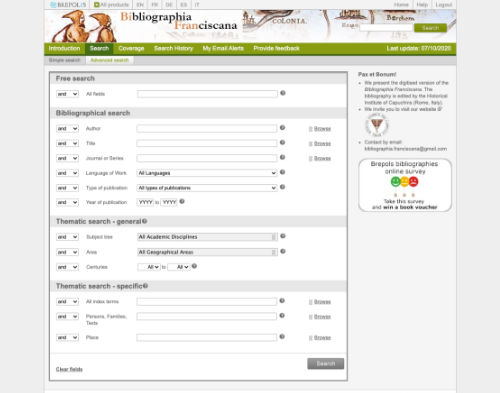Switch to Simple search tab
The height and width of the screenshot is (393, 500).
click(x=64, y=60)
